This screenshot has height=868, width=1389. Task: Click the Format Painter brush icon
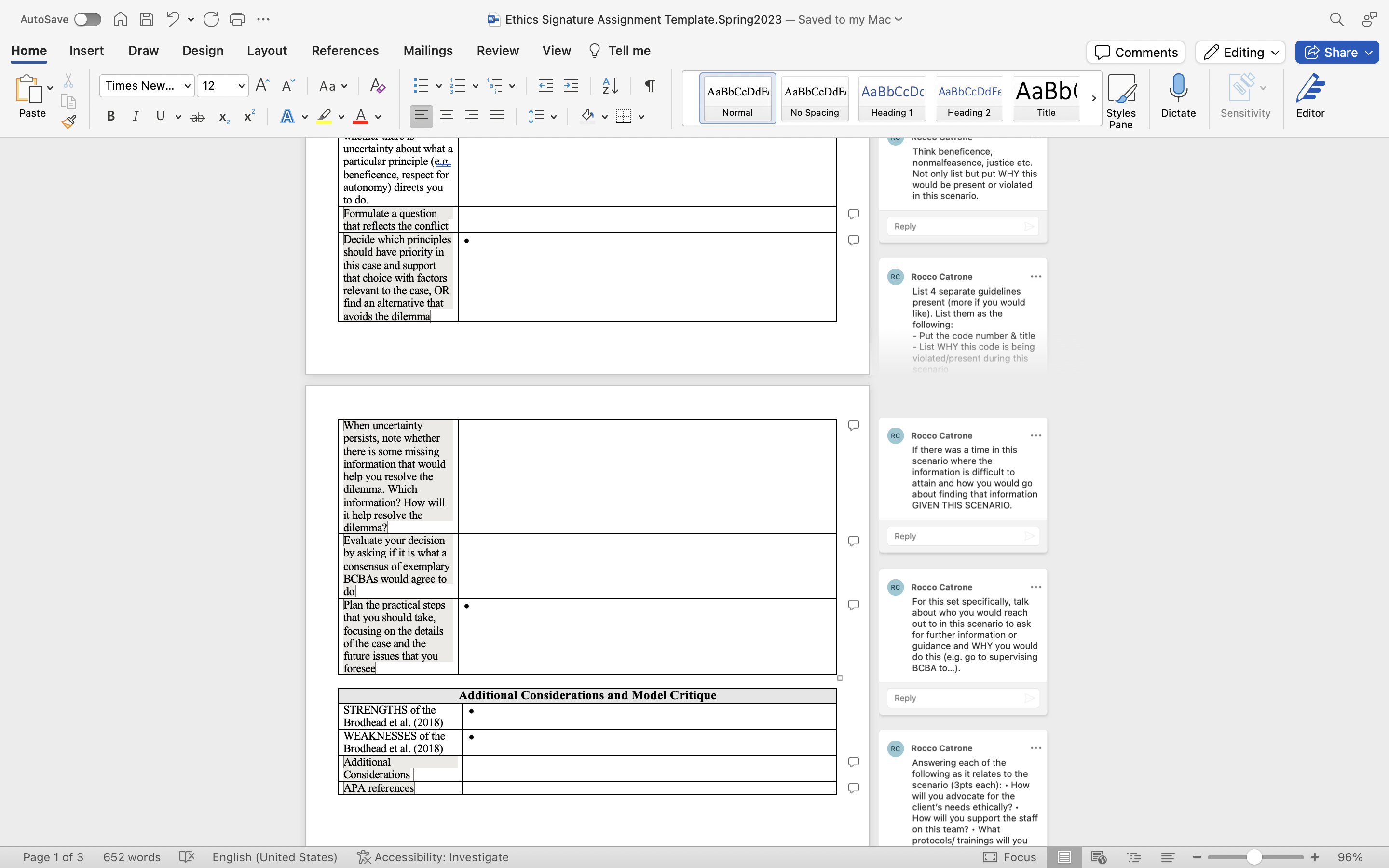(69, 122)
